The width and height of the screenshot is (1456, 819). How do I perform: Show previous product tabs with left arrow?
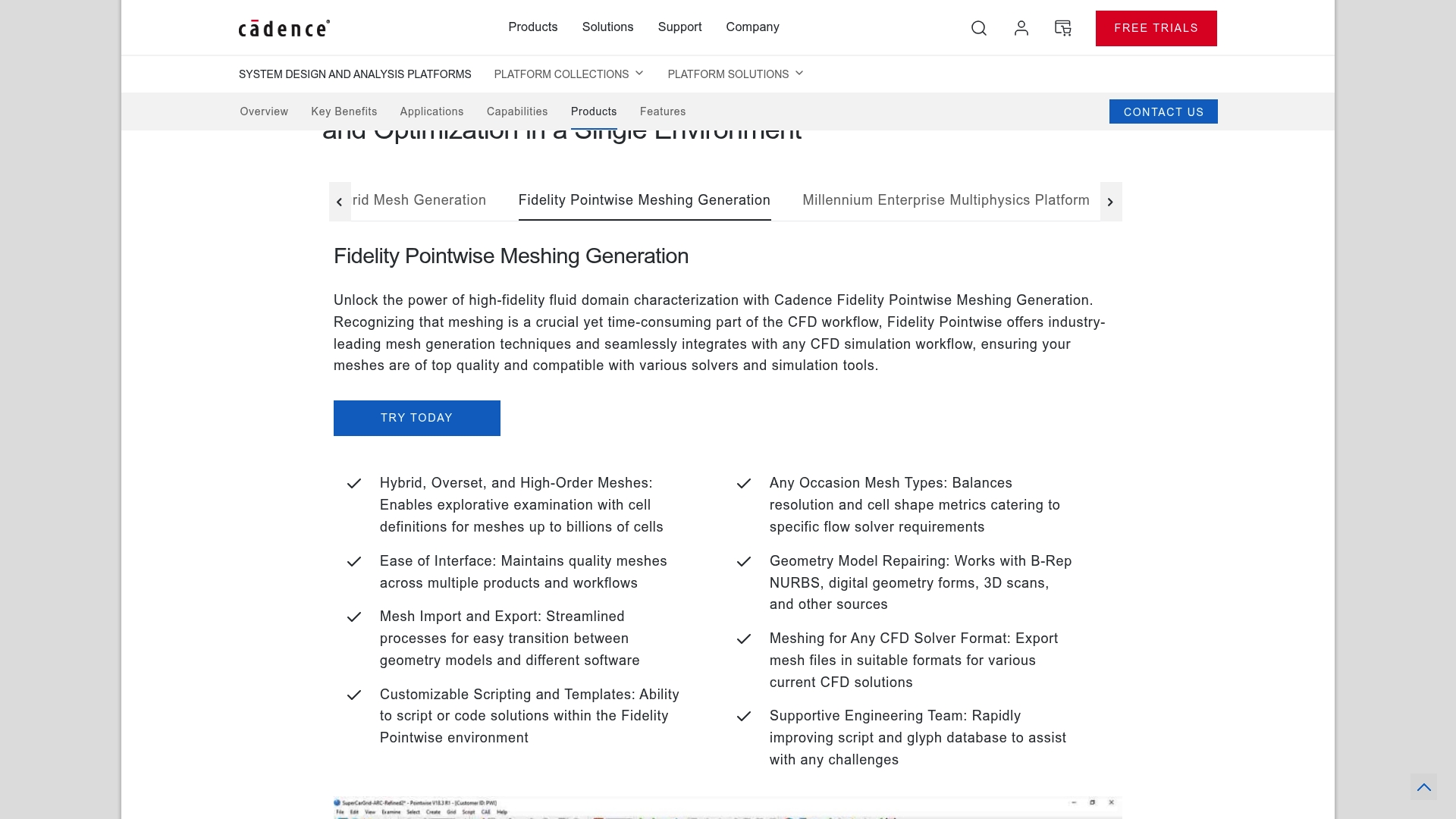[x=340, y=202]
